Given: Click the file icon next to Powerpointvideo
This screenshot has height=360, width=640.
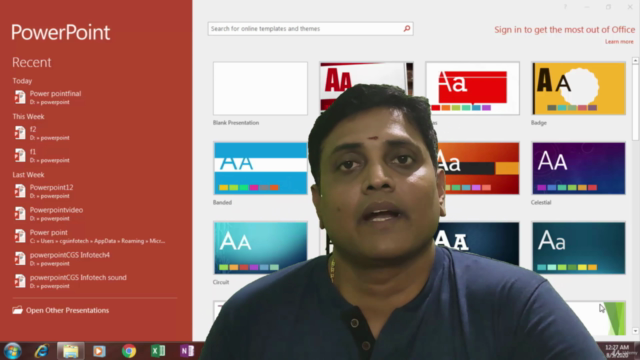Looking at the screenshot, I should (20, 213).
